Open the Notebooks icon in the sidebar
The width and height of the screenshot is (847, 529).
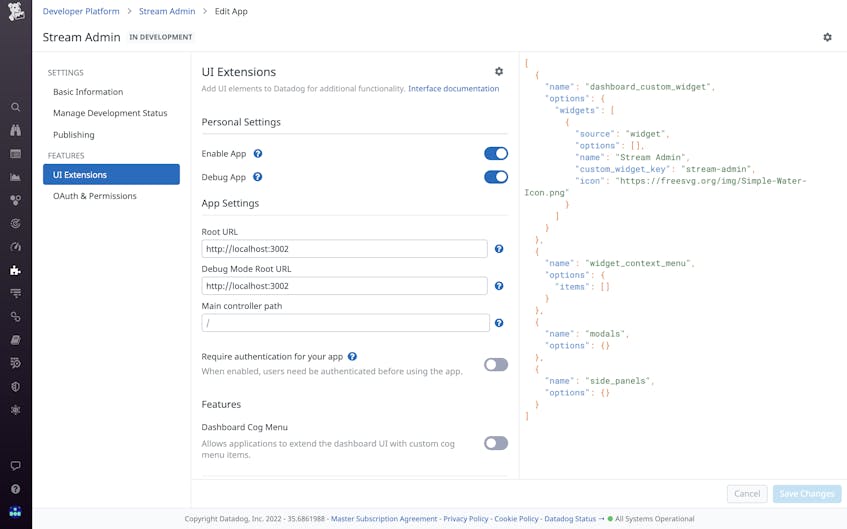point(16,340)
